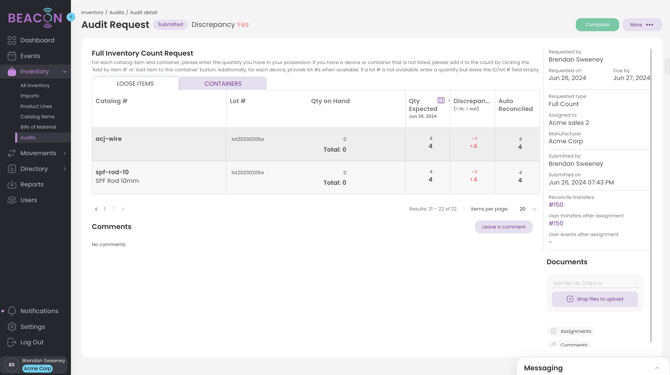Viewport: 670px width, 375px height.
Task: Open Product Lines submenu item
Action: click(x=36, y=106)
